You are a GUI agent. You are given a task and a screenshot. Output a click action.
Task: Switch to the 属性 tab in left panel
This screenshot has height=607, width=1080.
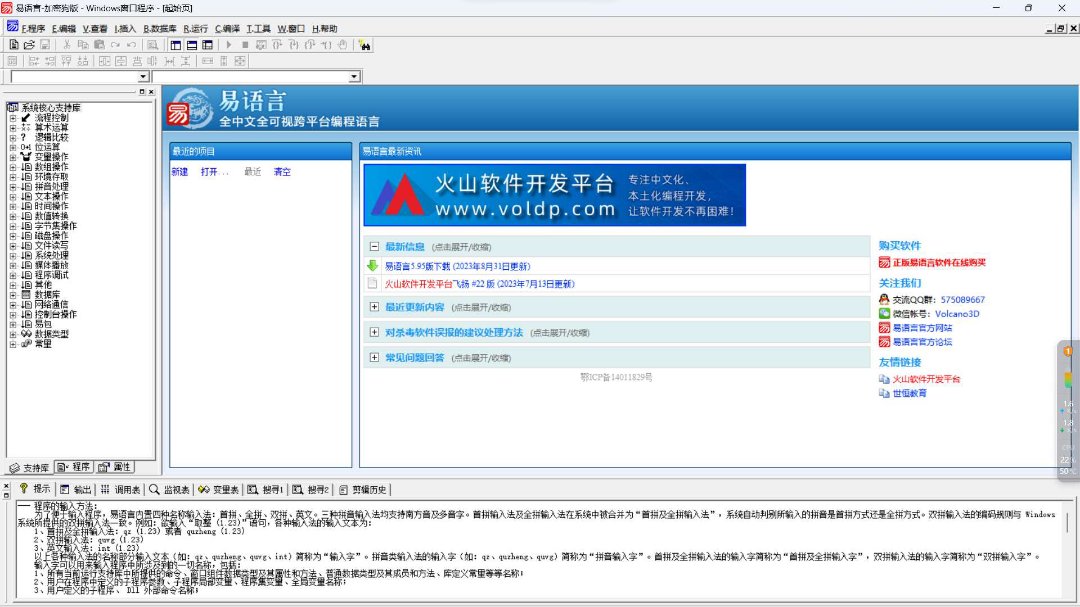[117, 467]
